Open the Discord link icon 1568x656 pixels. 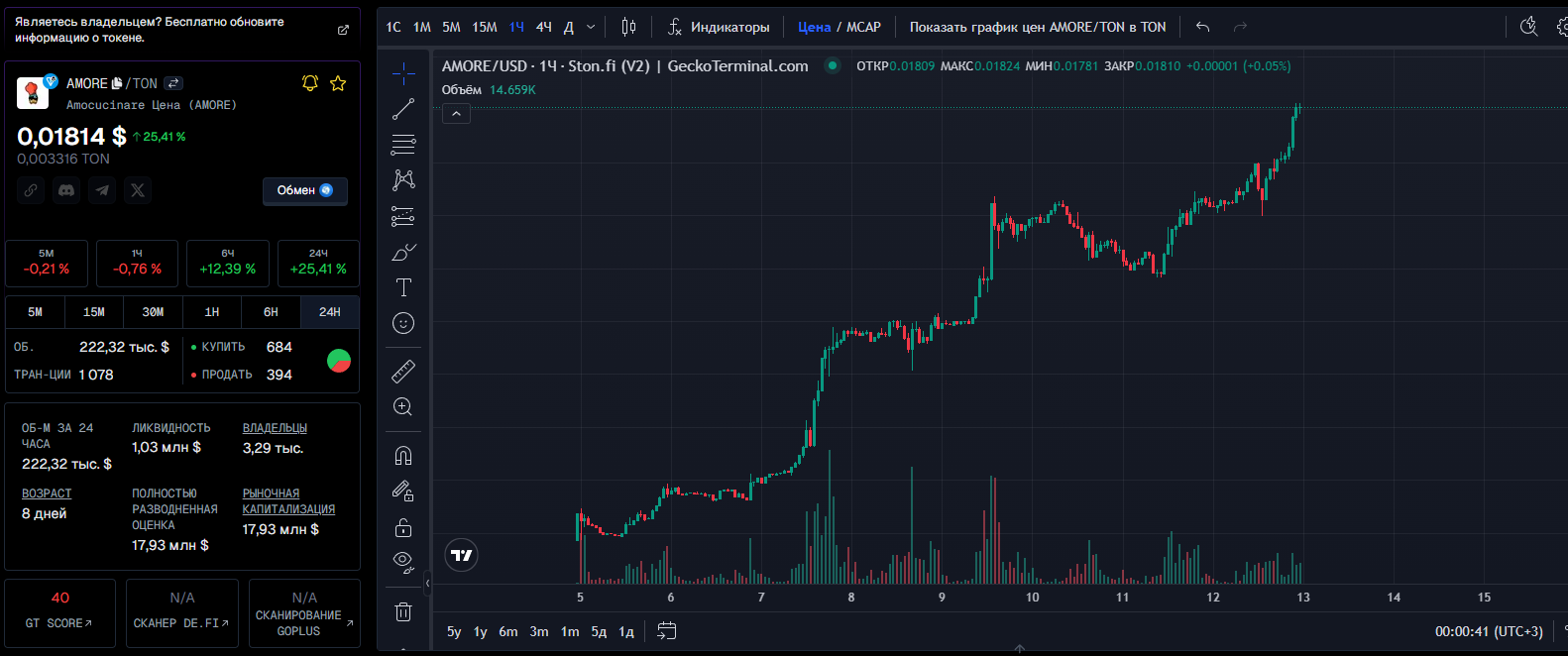66,190
